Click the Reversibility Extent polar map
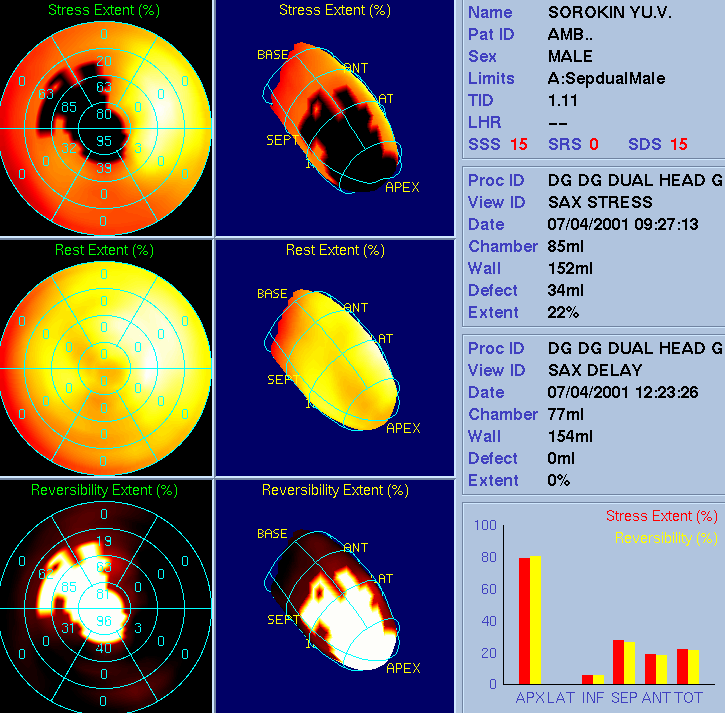 tap(105, 609)
